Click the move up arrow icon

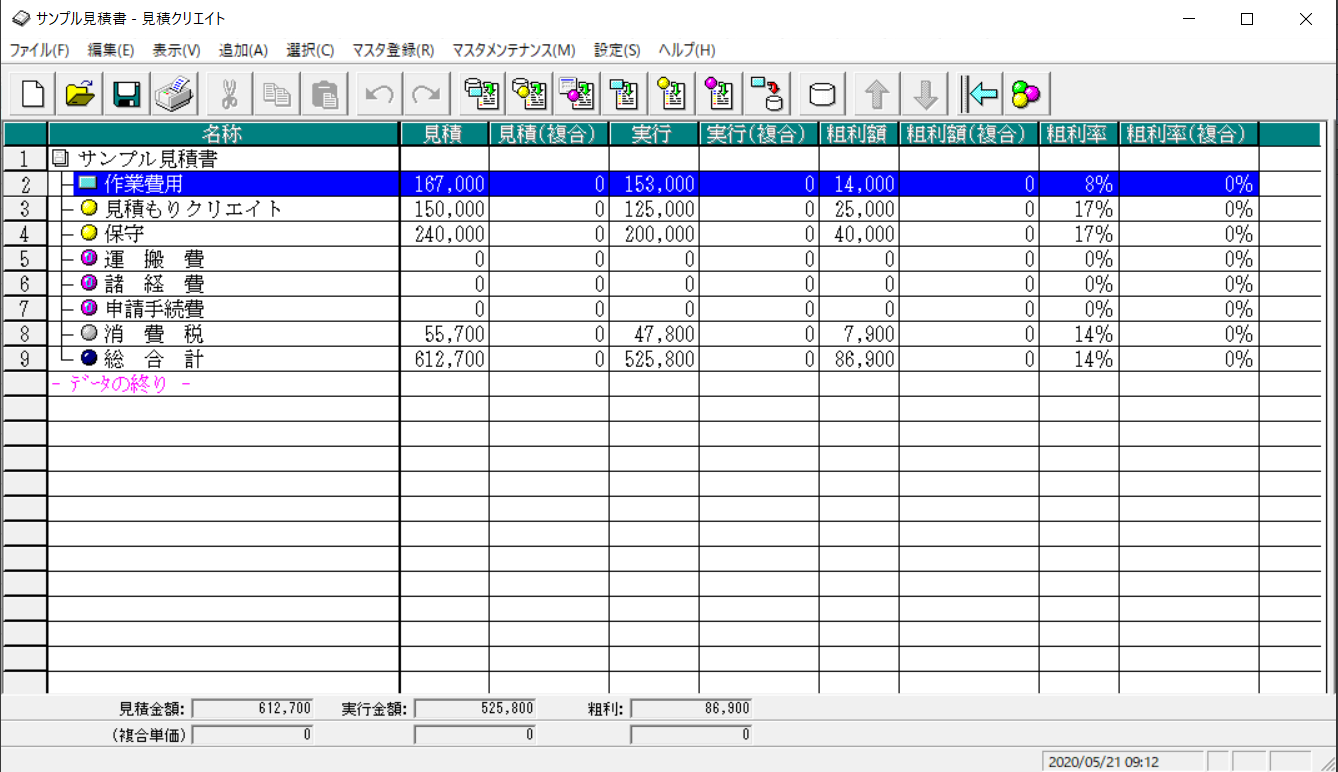[x=877, y=95]
